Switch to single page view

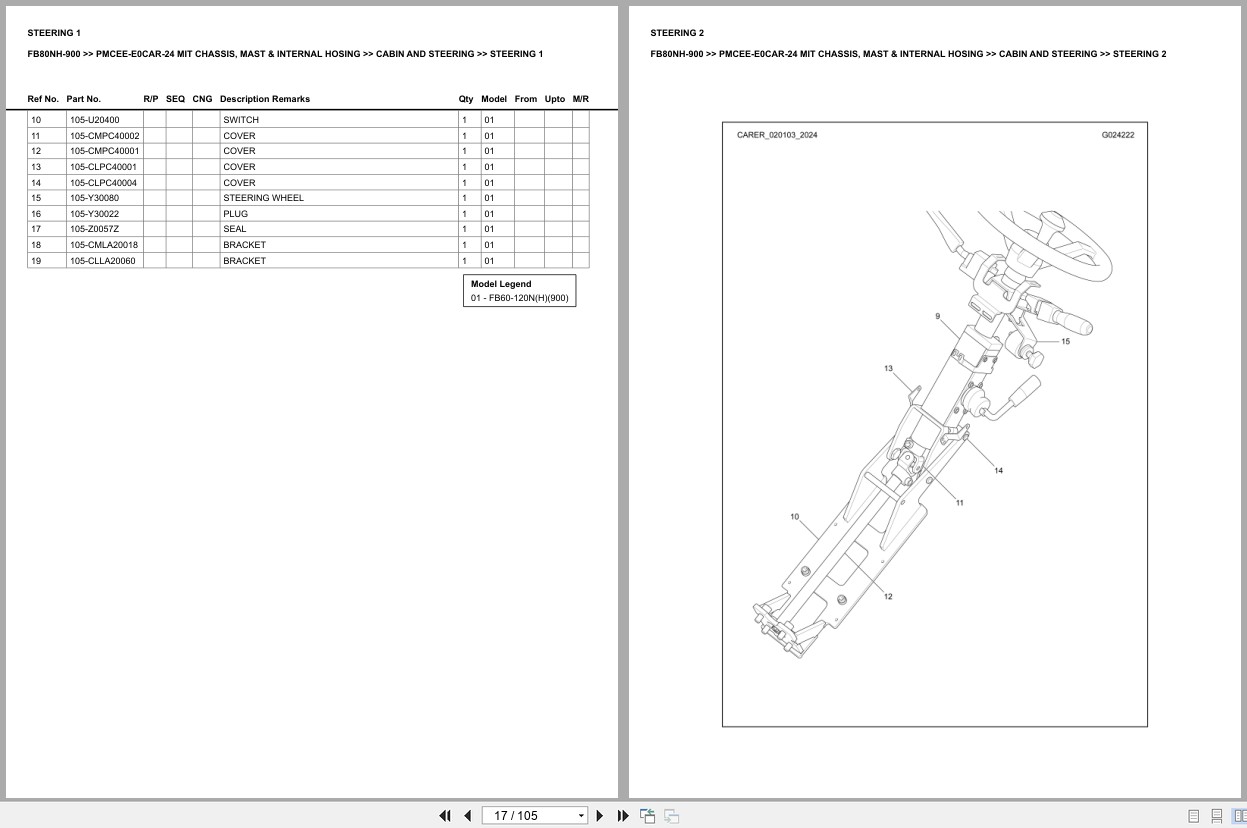pyautogui.click(x=1193, y=816)
